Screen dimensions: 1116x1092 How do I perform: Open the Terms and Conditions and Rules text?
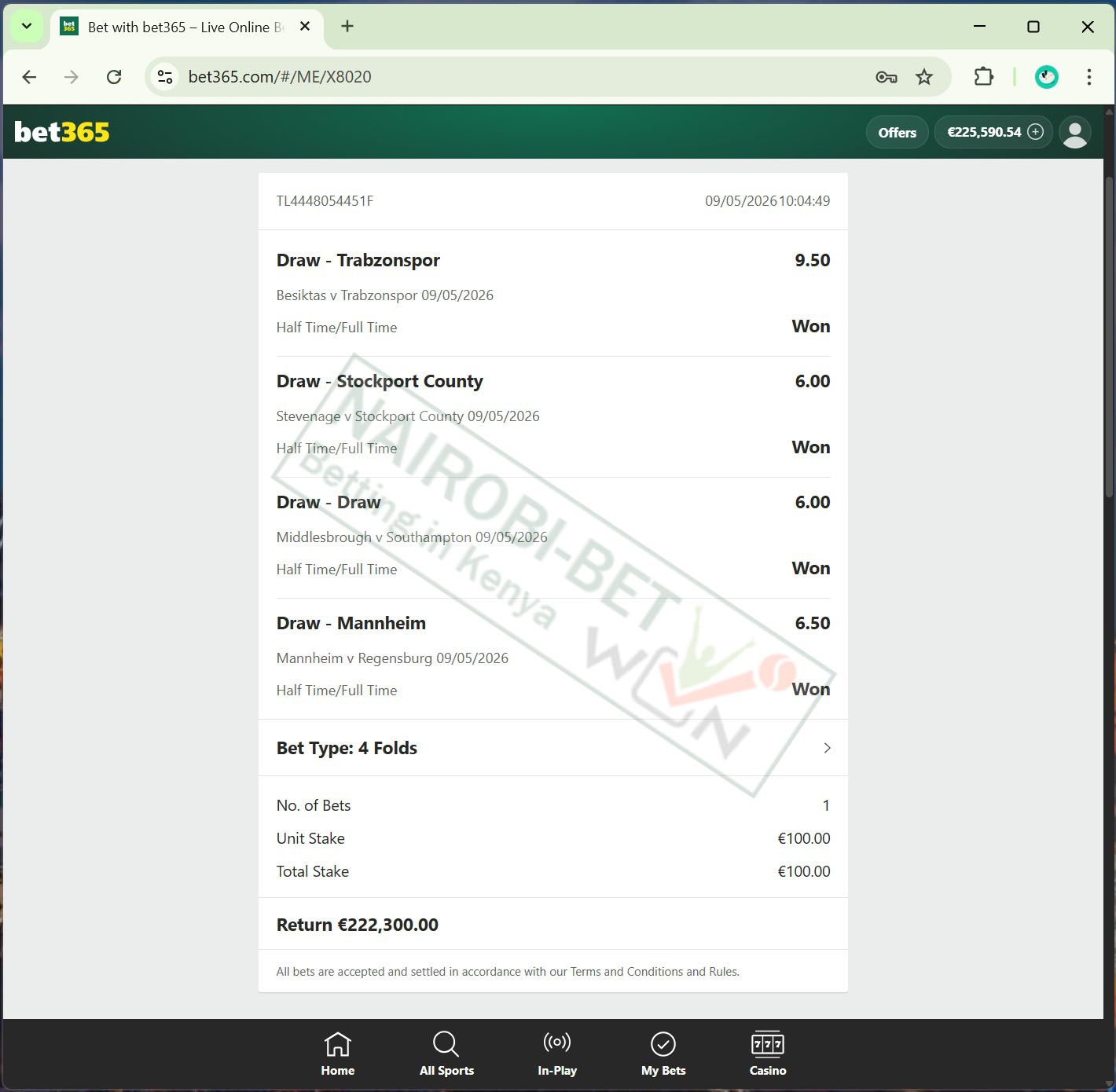[x=655, y=972]
